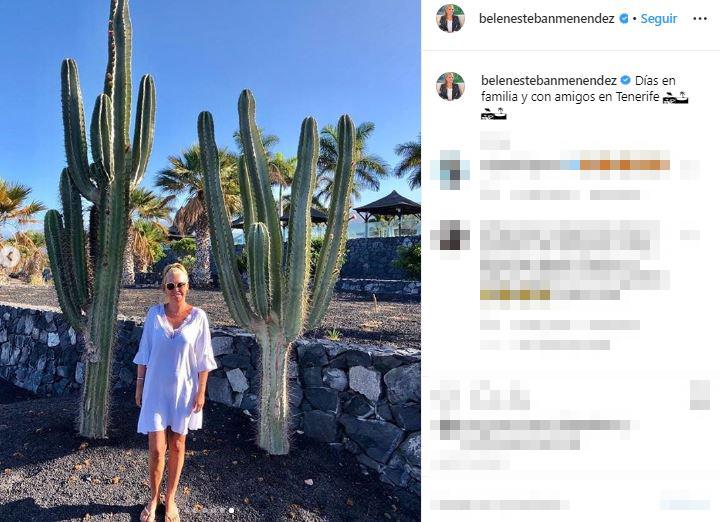Click the blue publish comment button

point(685,504)
